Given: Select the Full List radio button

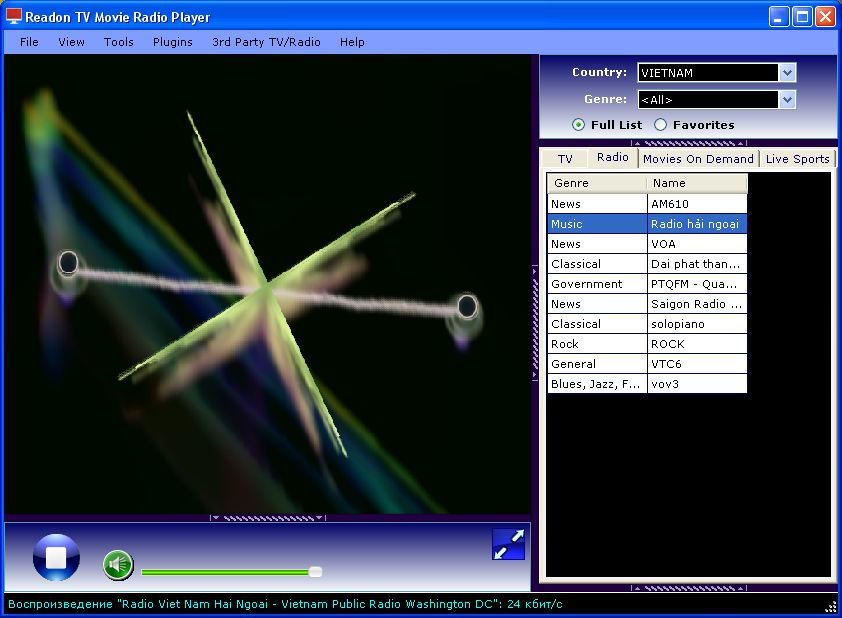Looking at the screenshot, I should tap(579, 125).
